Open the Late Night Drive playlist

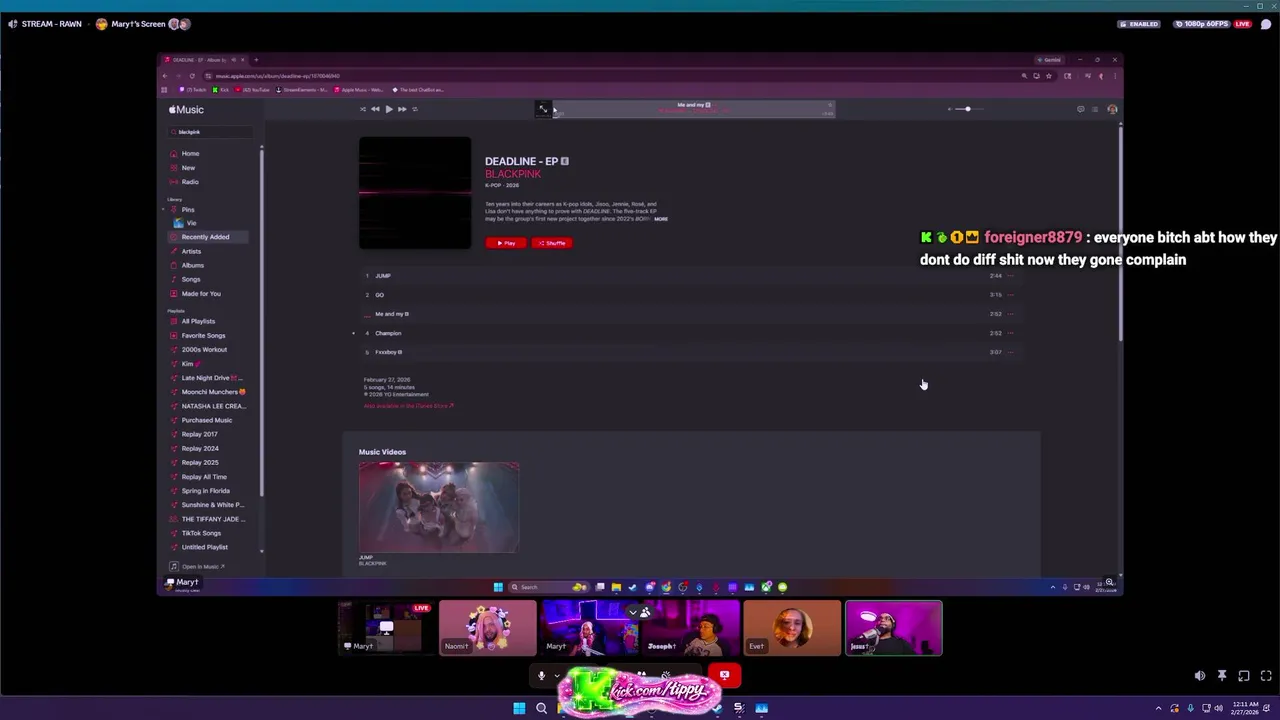click(x=211, y=378)
